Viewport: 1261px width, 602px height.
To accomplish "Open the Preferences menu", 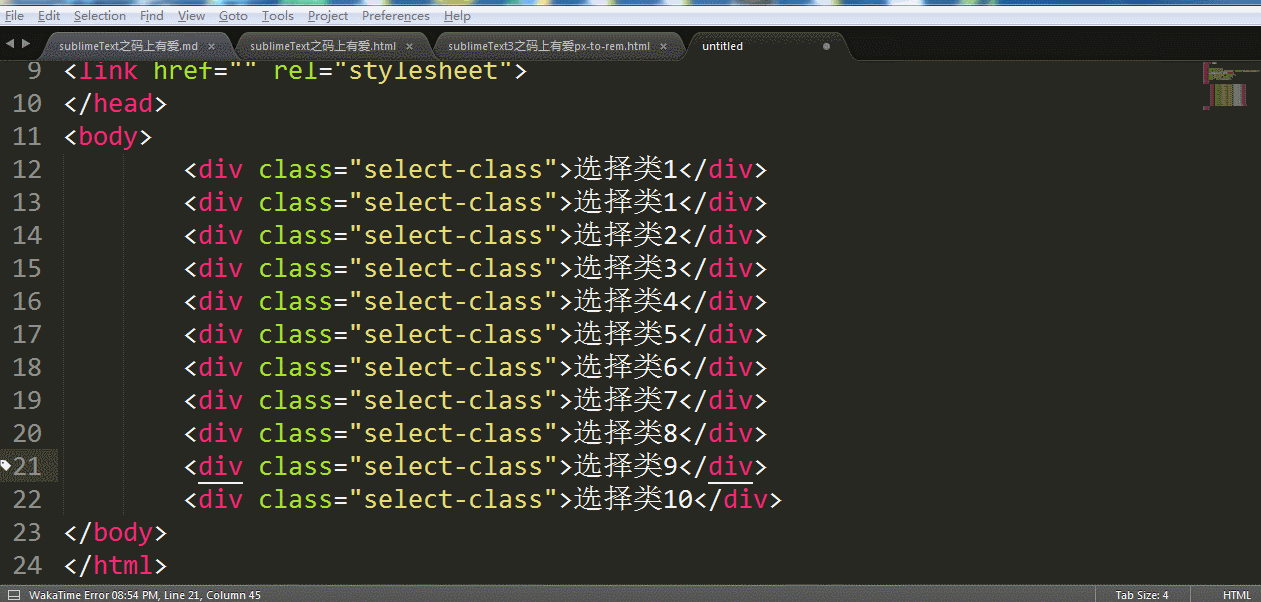I will (x=396, y=16).
